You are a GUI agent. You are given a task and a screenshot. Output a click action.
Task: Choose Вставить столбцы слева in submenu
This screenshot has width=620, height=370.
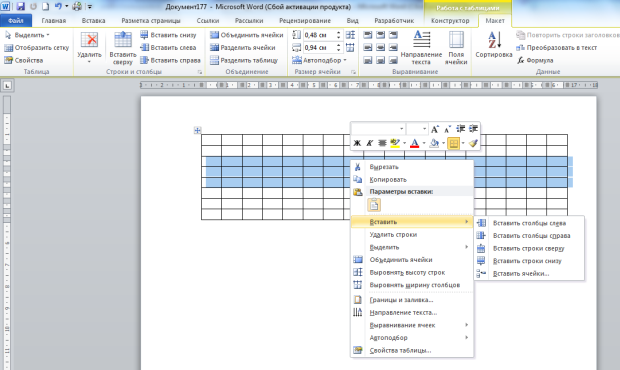[529, 223]
